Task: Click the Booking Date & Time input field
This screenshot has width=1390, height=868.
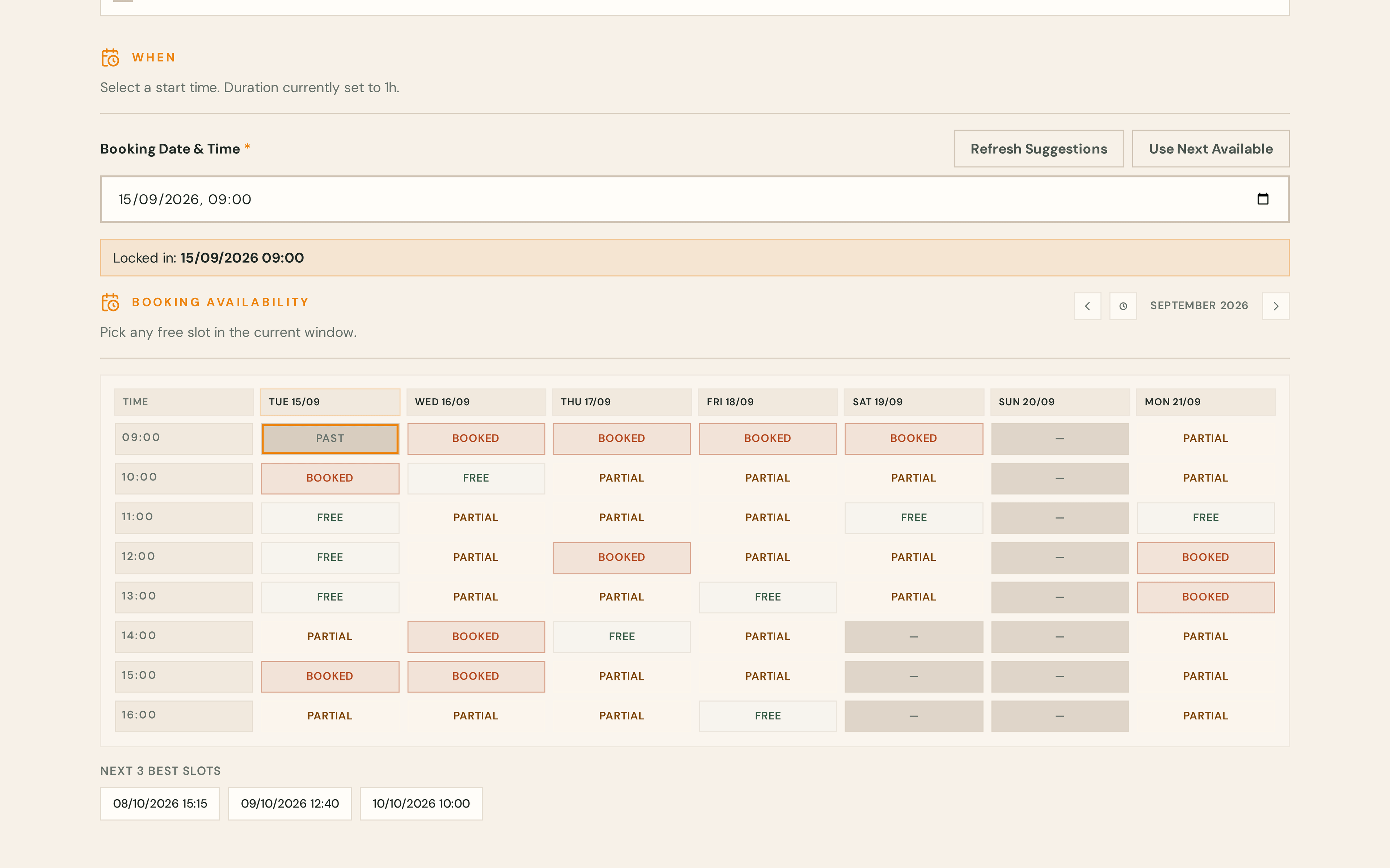Action: coord(695,199)
